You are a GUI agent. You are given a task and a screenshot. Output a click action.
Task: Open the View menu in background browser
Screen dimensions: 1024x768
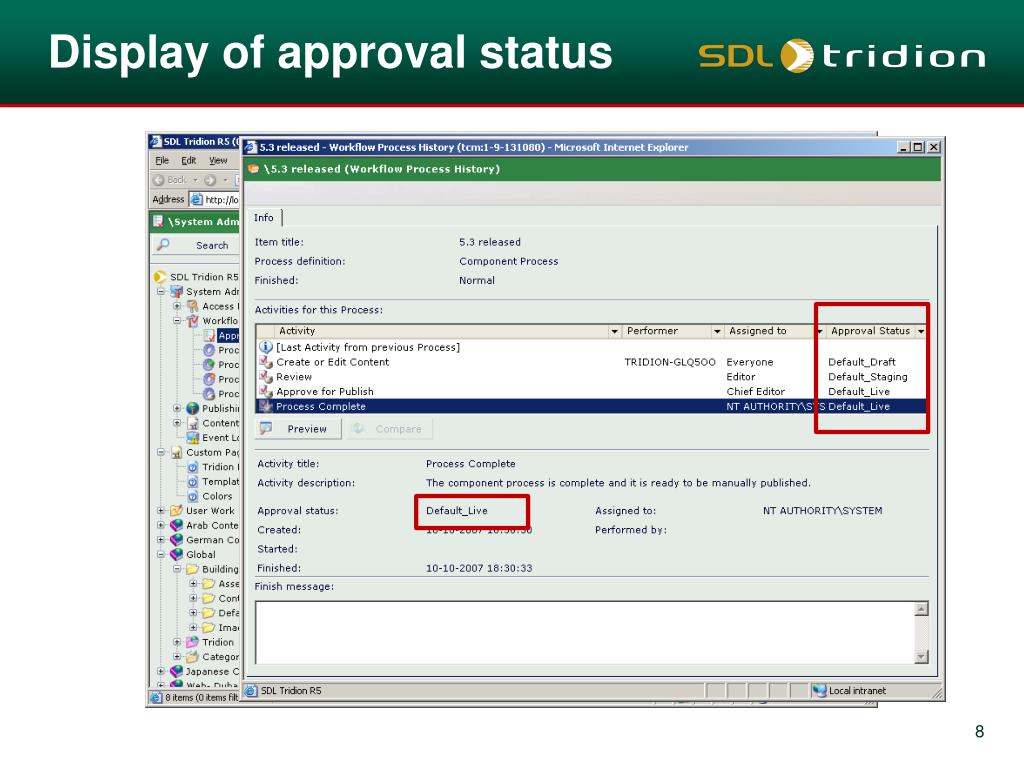click(218, 161)
